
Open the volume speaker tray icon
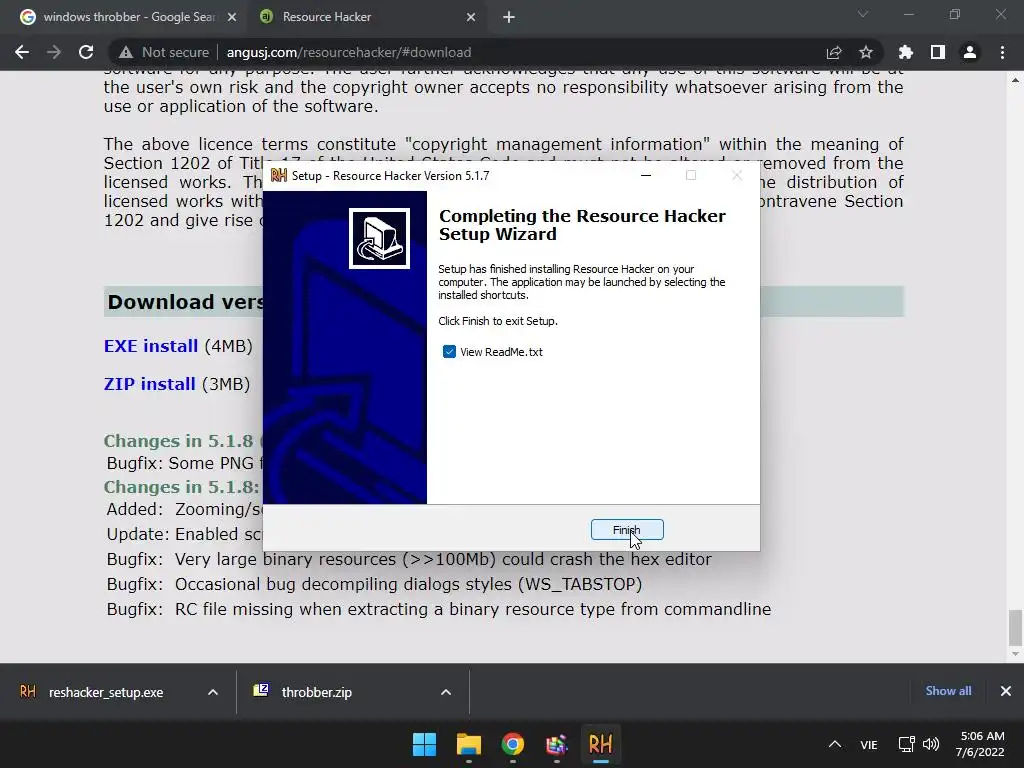click(931, 744)
